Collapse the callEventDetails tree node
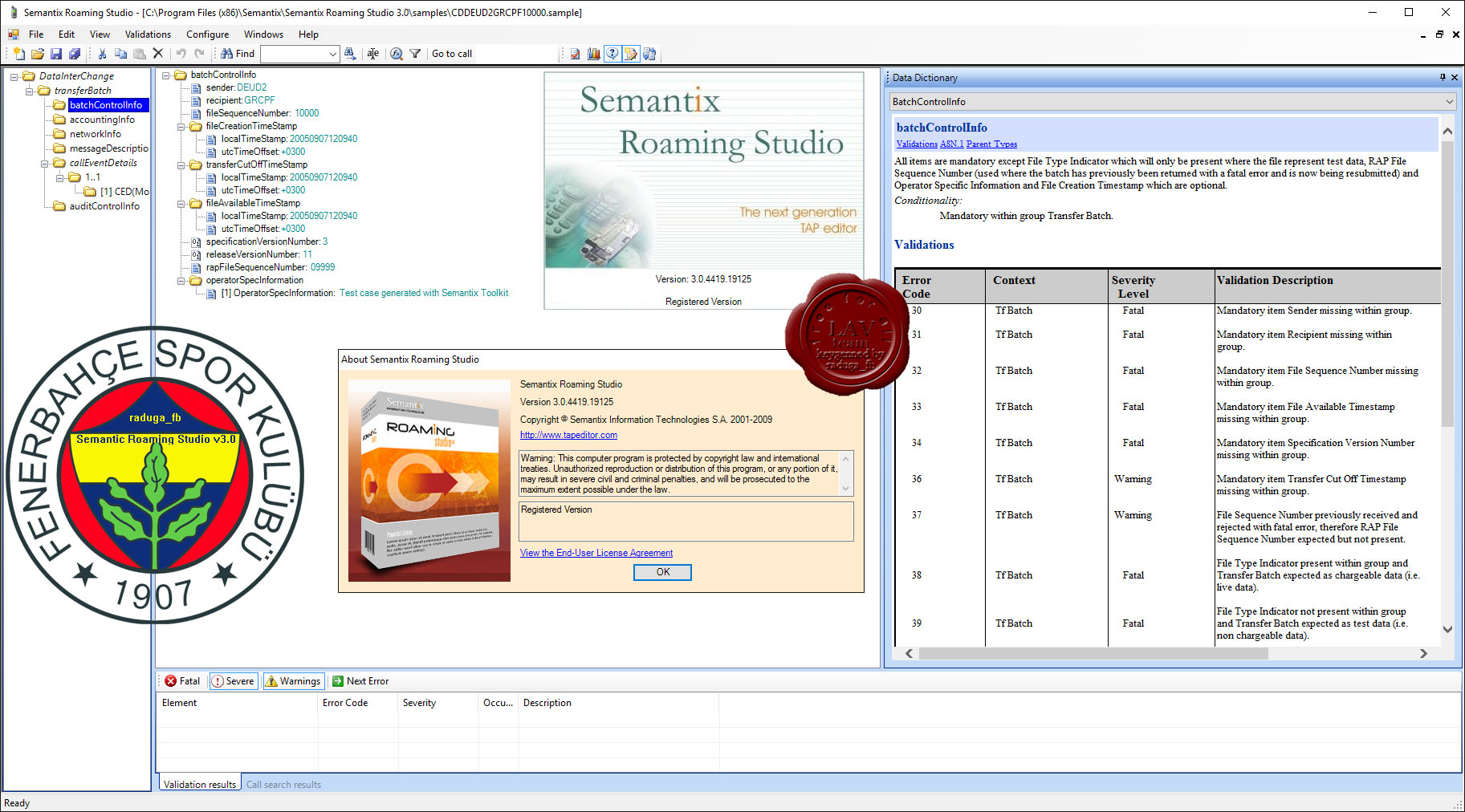Screen dimensions: 1465x812 tap(45, 163)
